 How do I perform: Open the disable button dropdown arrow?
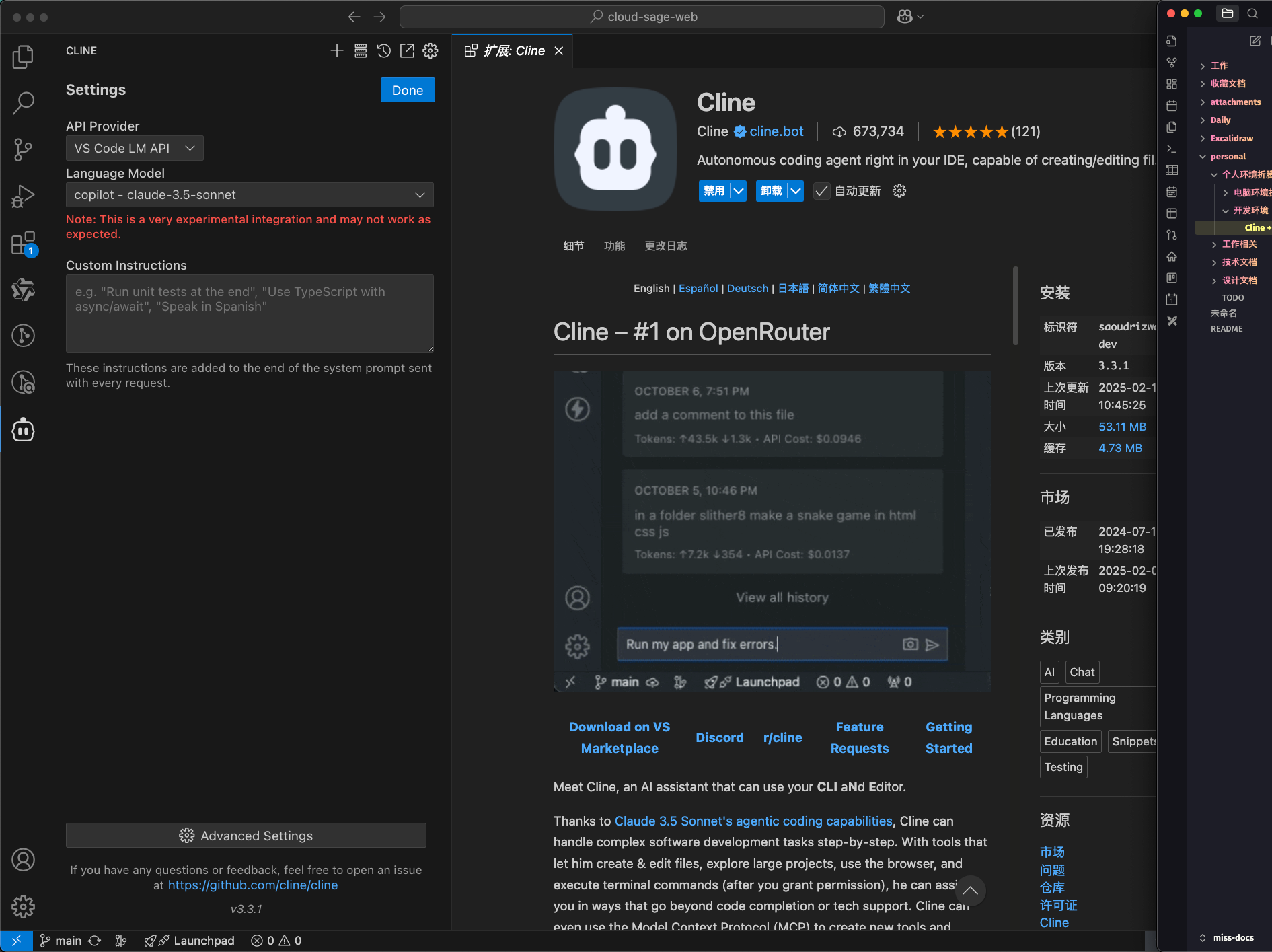click(739, 191)
